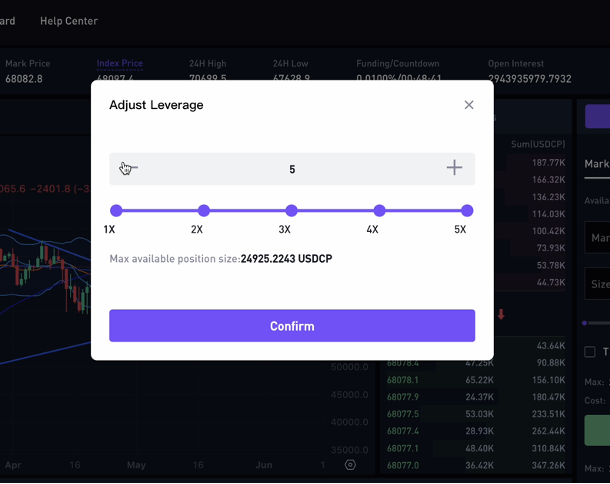Click the purple button at top right

pyautogui.click(x=597, y=116)
